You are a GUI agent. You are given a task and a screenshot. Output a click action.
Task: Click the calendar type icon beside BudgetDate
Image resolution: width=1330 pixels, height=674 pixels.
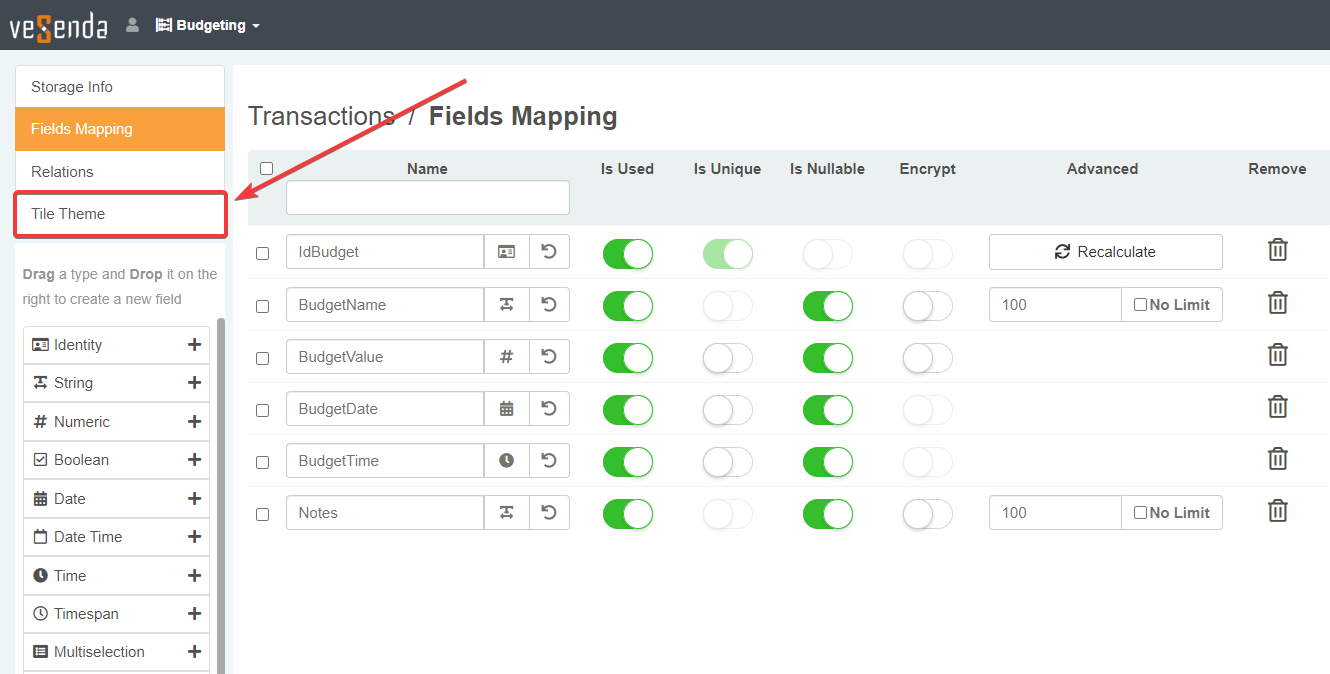point(507,409)
